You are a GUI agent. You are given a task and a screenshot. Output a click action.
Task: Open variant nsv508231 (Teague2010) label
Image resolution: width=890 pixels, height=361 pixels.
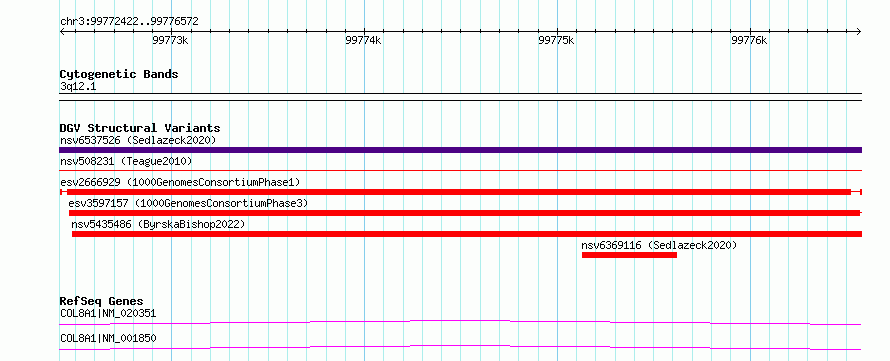coord(126,162)
